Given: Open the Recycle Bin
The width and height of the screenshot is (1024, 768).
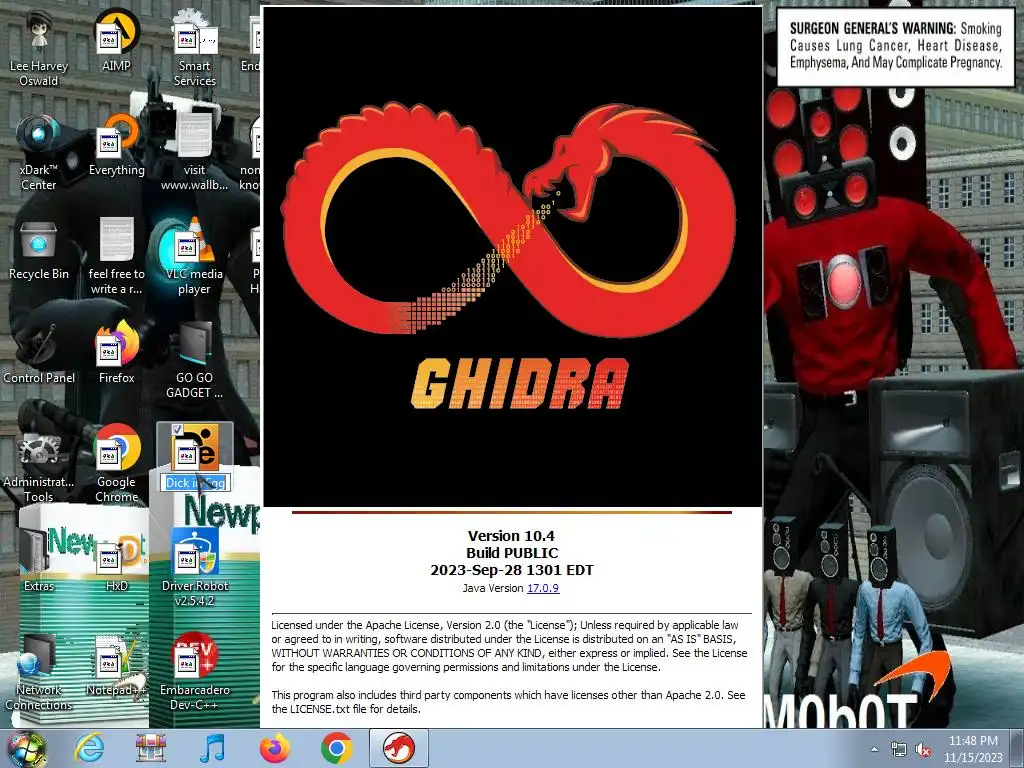Looking at the screenshot, I should (x=39, y=249).
